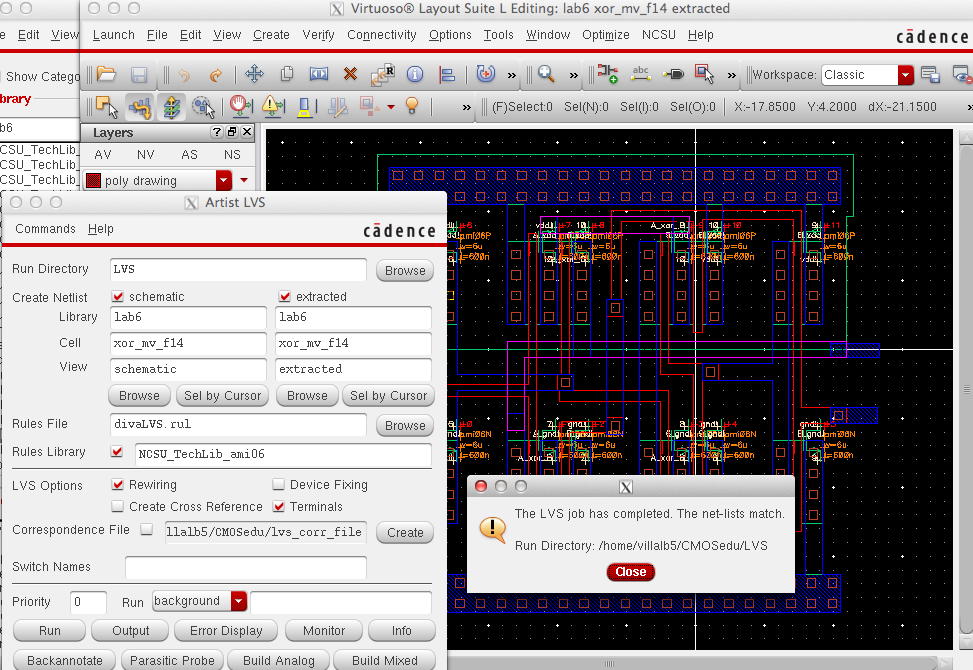
Task: Select the Copy tool icon
Action: 285,75
